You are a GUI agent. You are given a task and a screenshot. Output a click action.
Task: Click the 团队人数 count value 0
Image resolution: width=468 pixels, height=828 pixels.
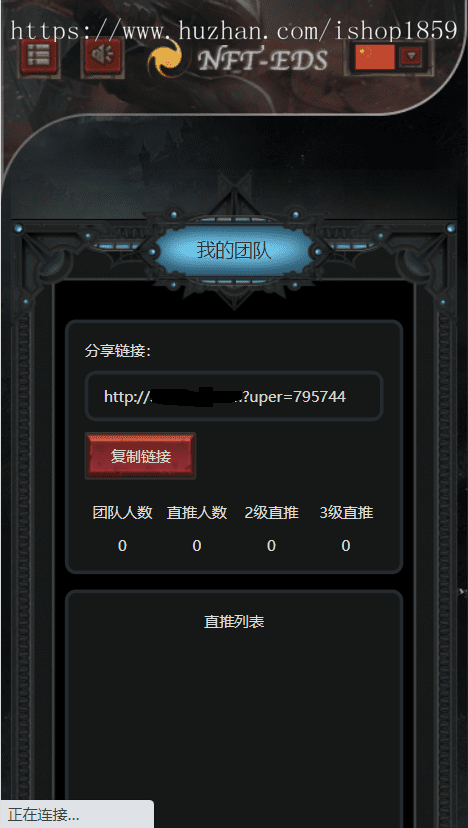123,546
